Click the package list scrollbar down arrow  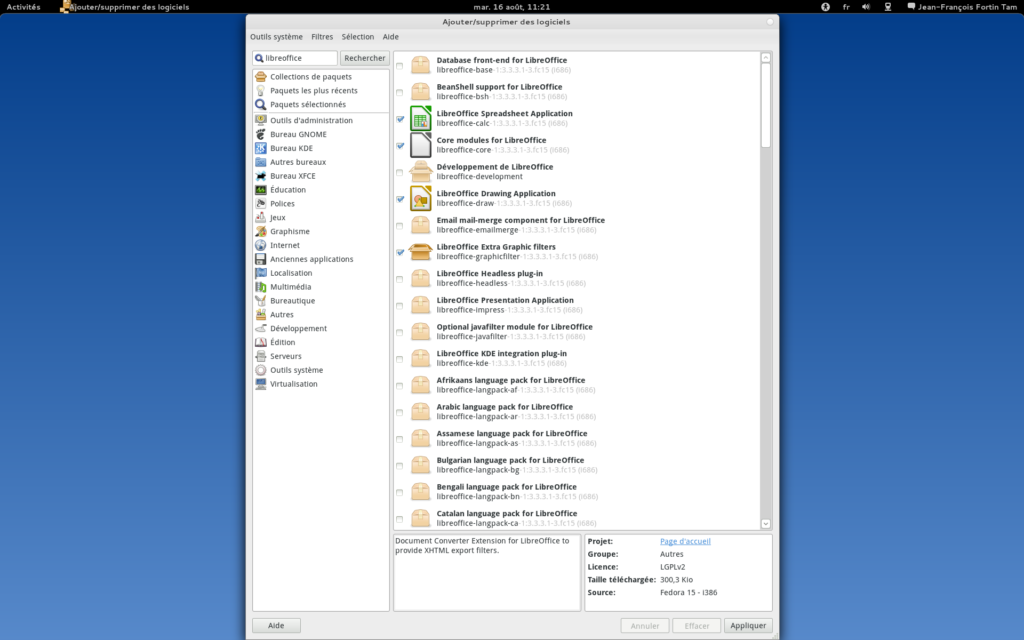(766, 524)
